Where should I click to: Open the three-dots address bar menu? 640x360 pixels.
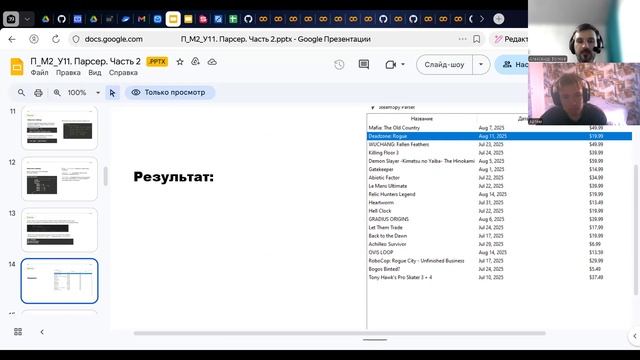click(462, 39)
